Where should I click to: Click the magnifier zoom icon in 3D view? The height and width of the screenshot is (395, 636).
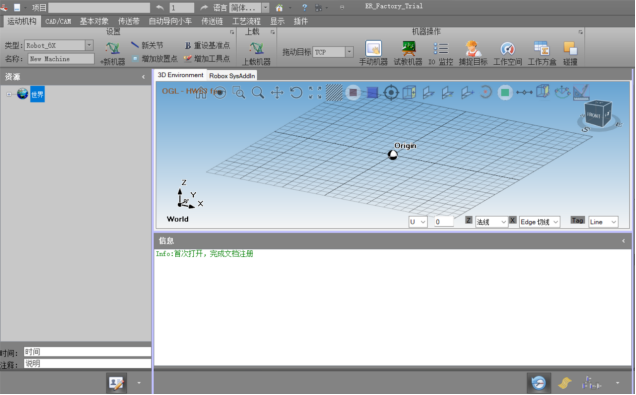coord(258,92)
